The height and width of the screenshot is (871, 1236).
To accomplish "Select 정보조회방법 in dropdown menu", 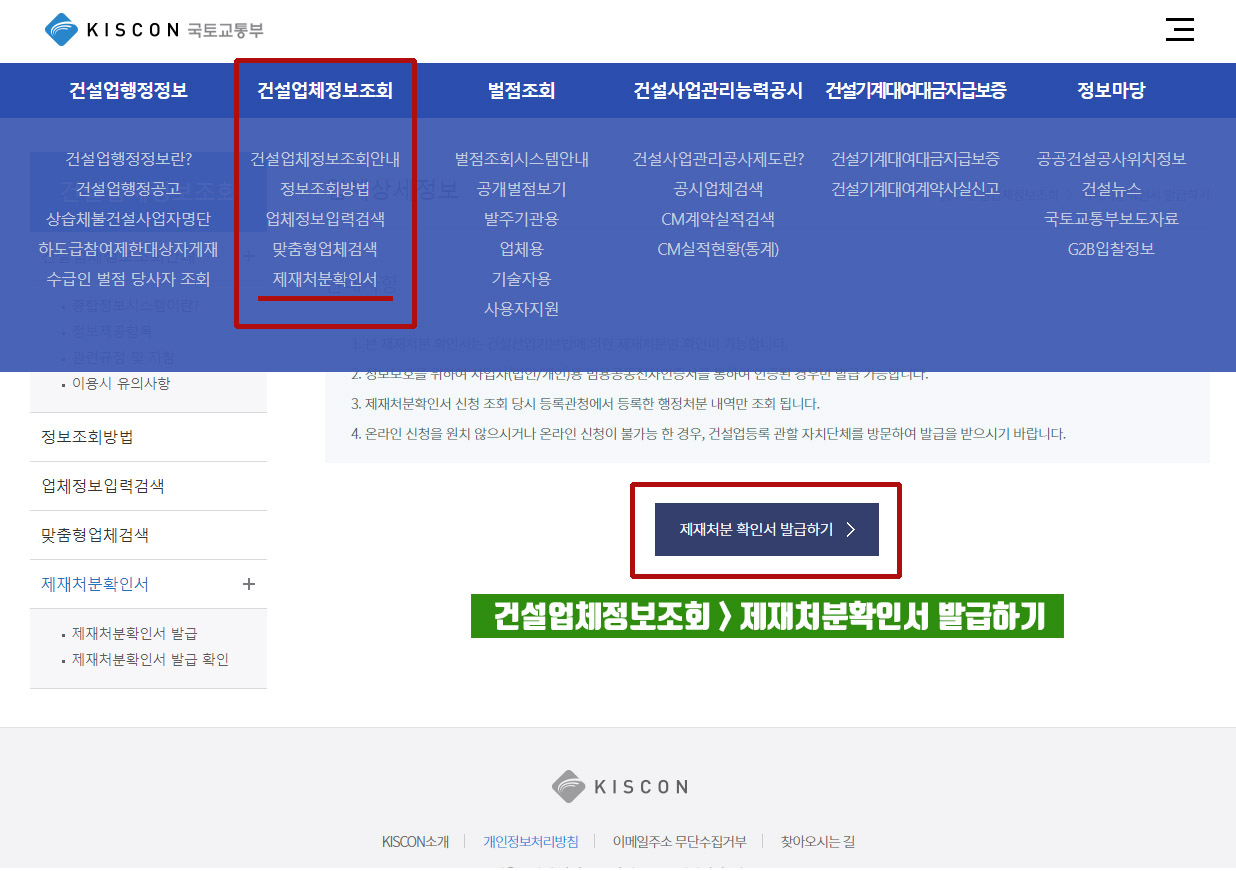I will point(325,189).
